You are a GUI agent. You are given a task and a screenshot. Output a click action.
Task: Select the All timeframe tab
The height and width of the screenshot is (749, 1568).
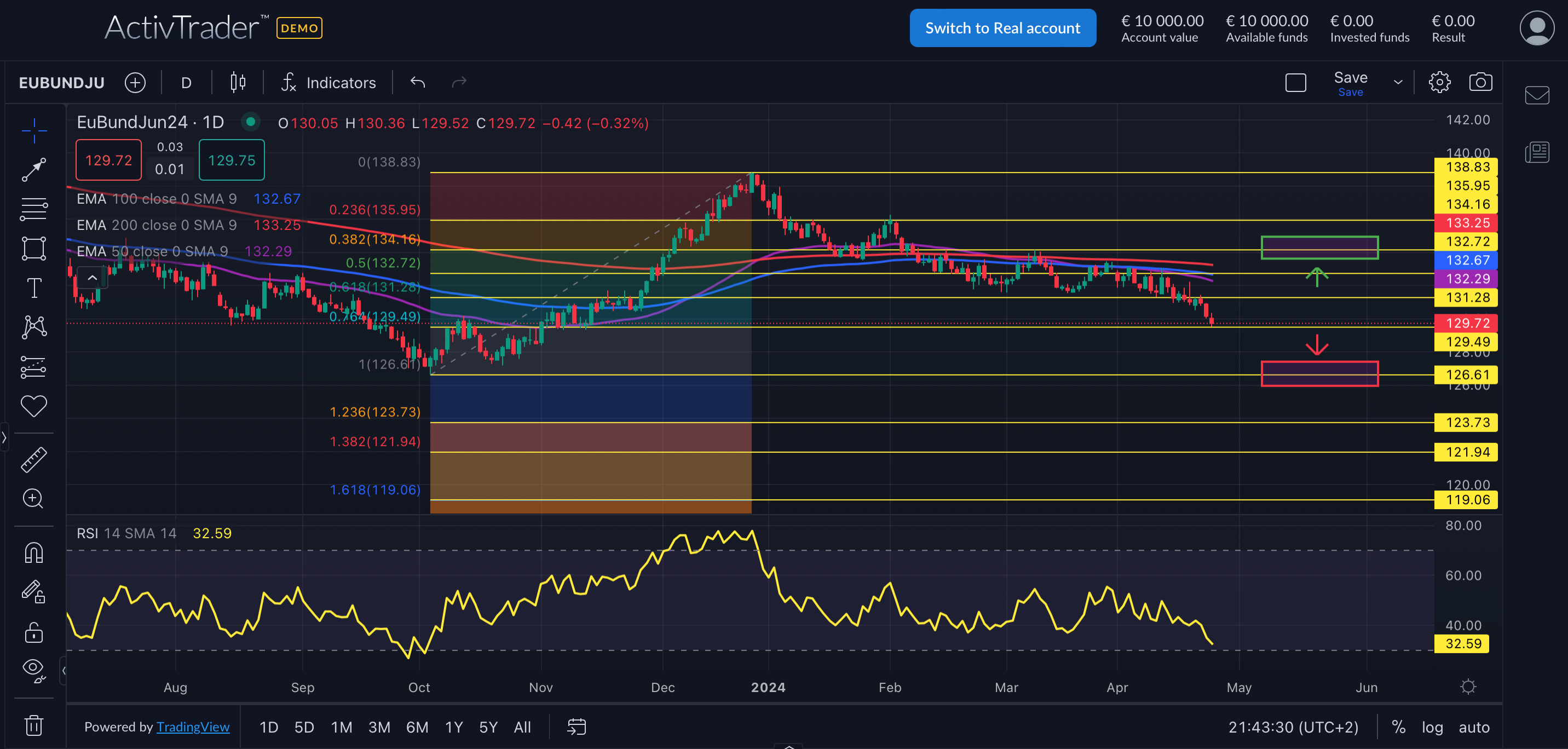click(x=522, y=727)
